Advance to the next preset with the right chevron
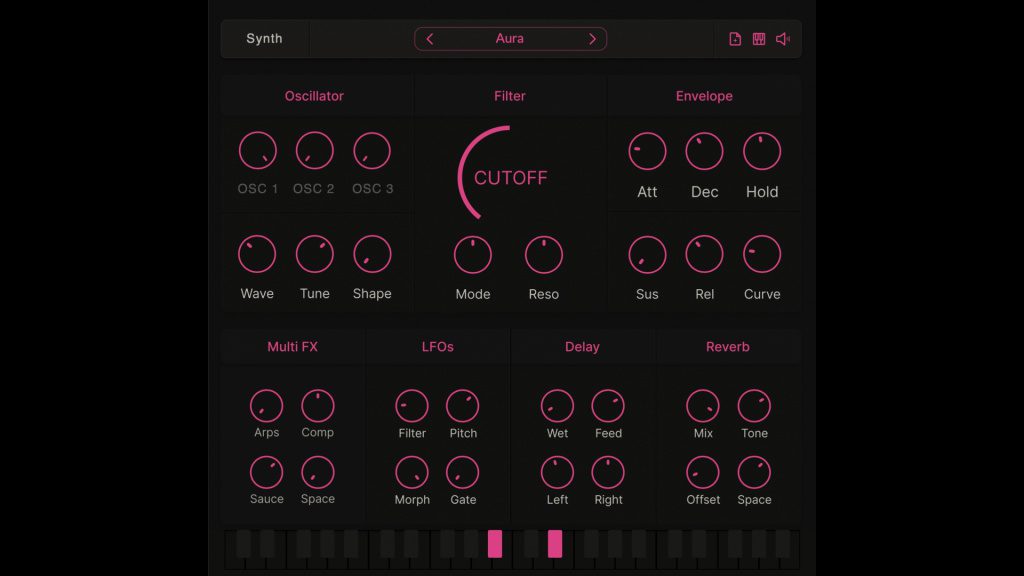The image size is (1024, 576). tap(592, 38)
